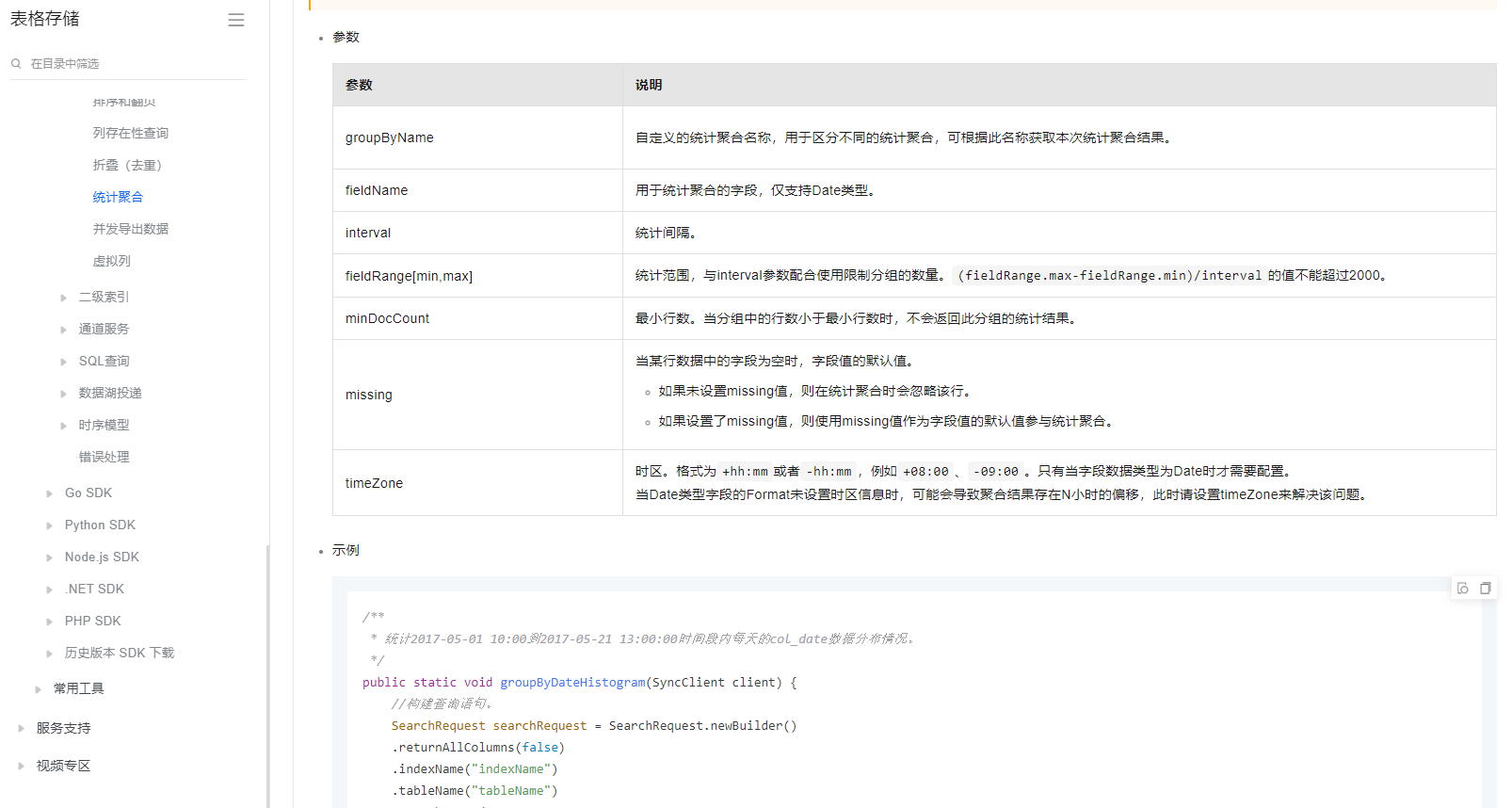Expand the 二级索引 tree arrow

pos(64,298)
